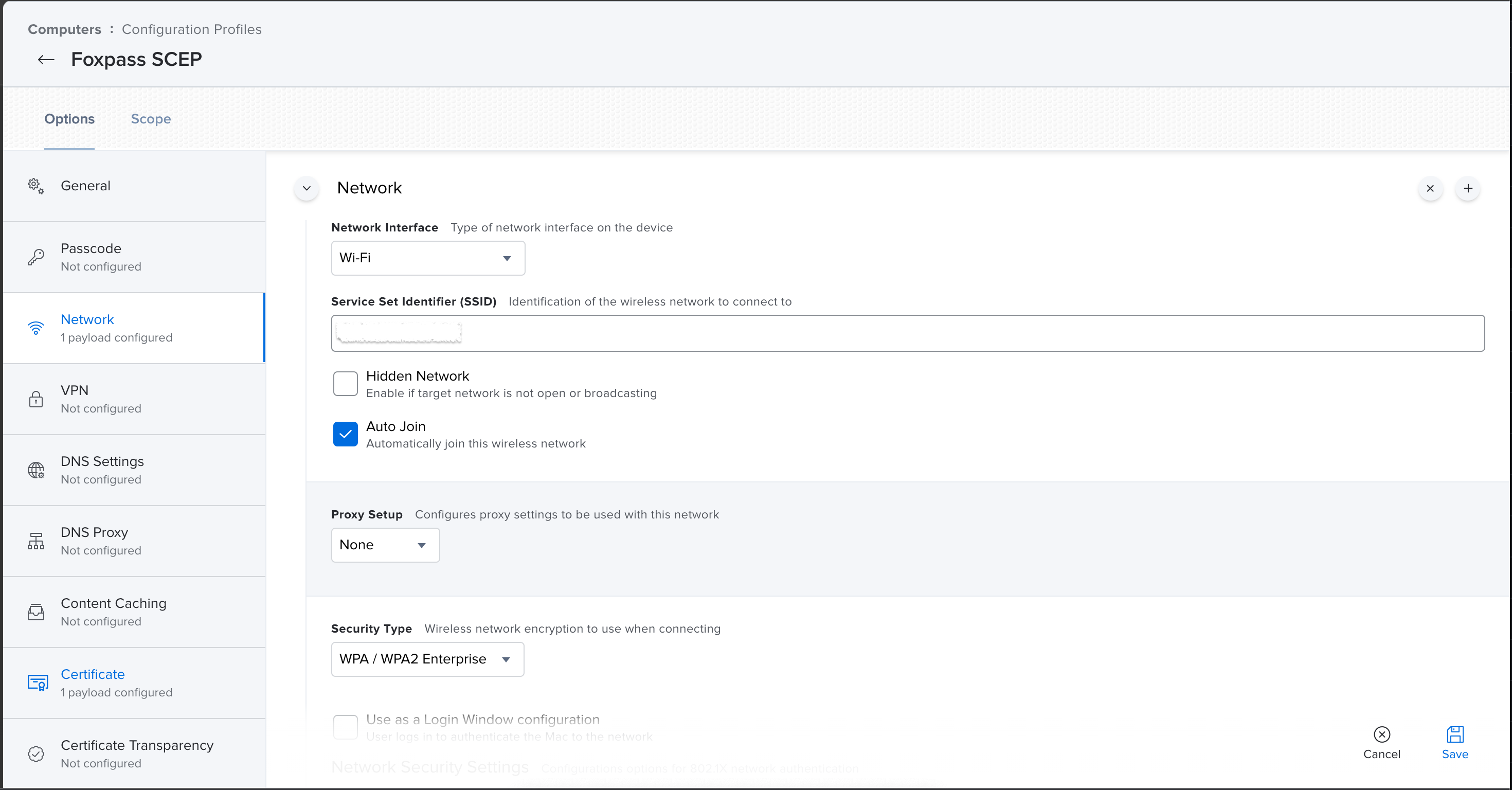Add another Network payload with plus icon
The image size is (1512, 790).
tap(1467, 188)
